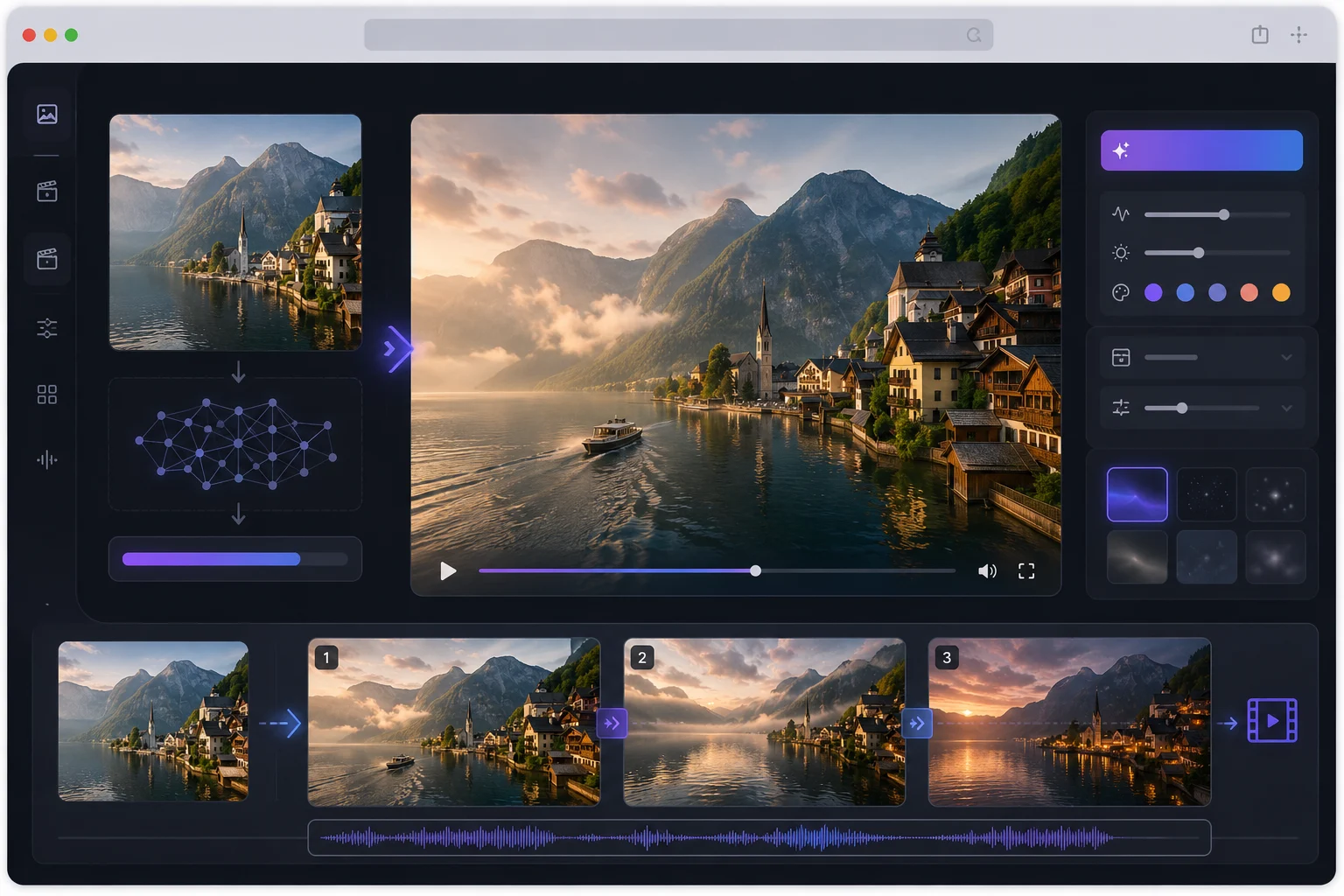
Task: Select the gray light streak effect thumbnail
Action: coord(1137,556)
